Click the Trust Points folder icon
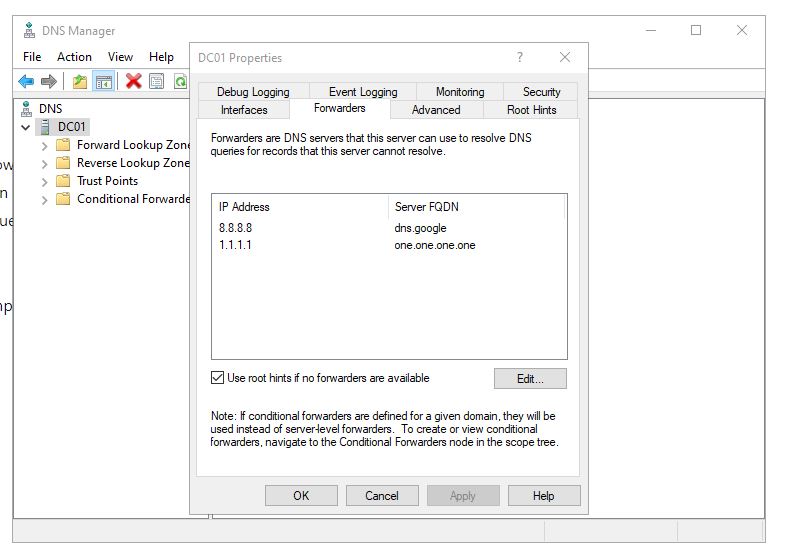The image size is (809, 553). tap(63, 181)
